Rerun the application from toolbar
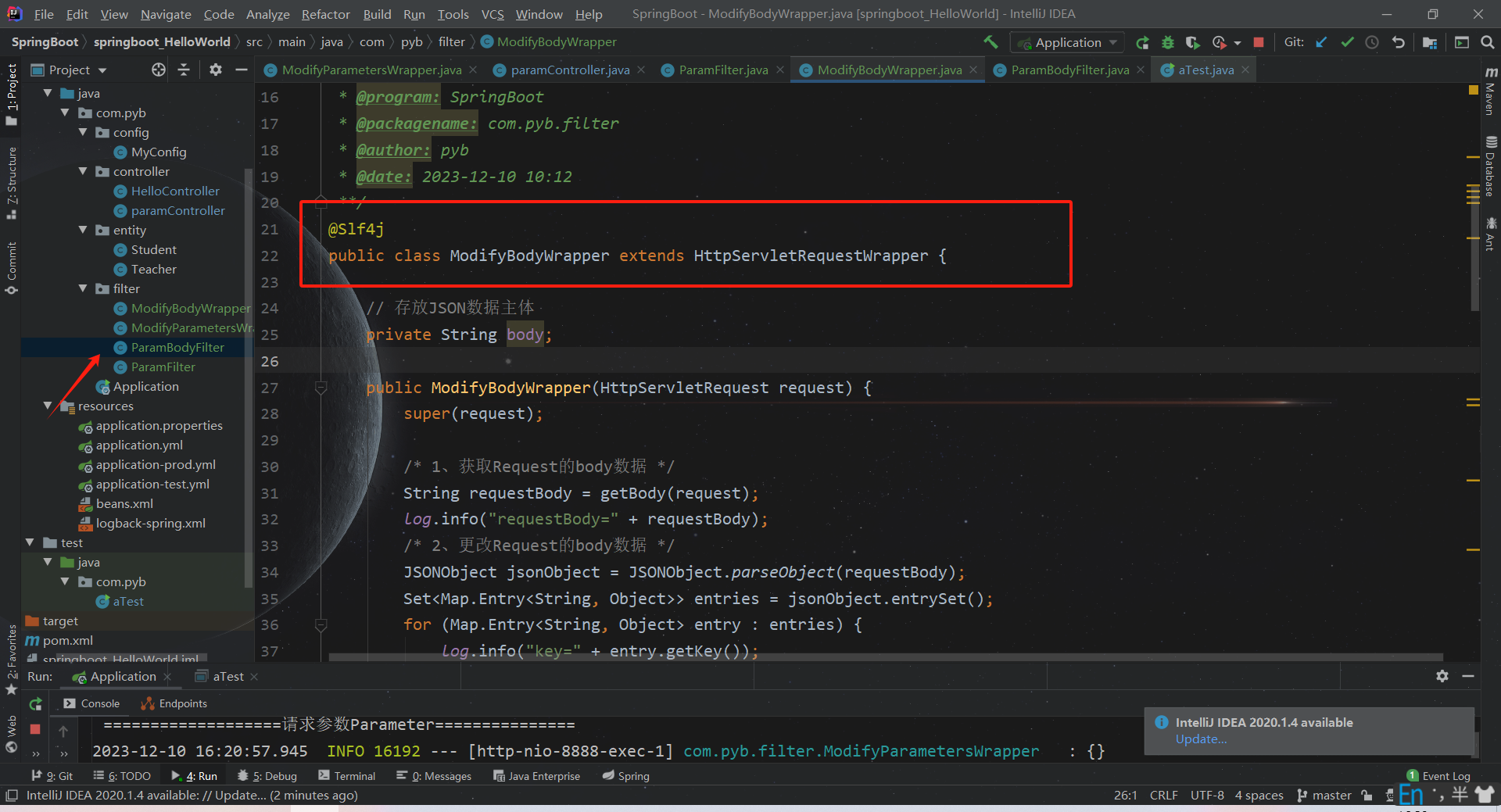Viewport: 1501px width, 812px height. 1142,42
